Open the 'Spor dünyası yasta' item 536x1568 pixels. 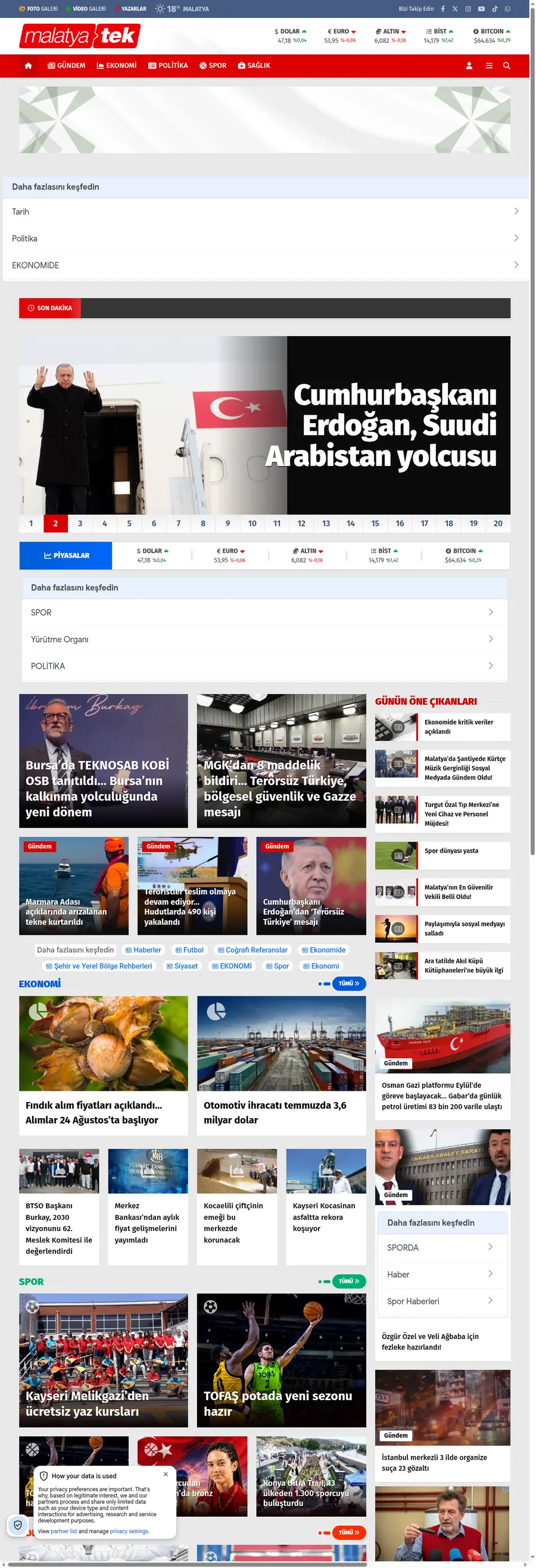443,855
